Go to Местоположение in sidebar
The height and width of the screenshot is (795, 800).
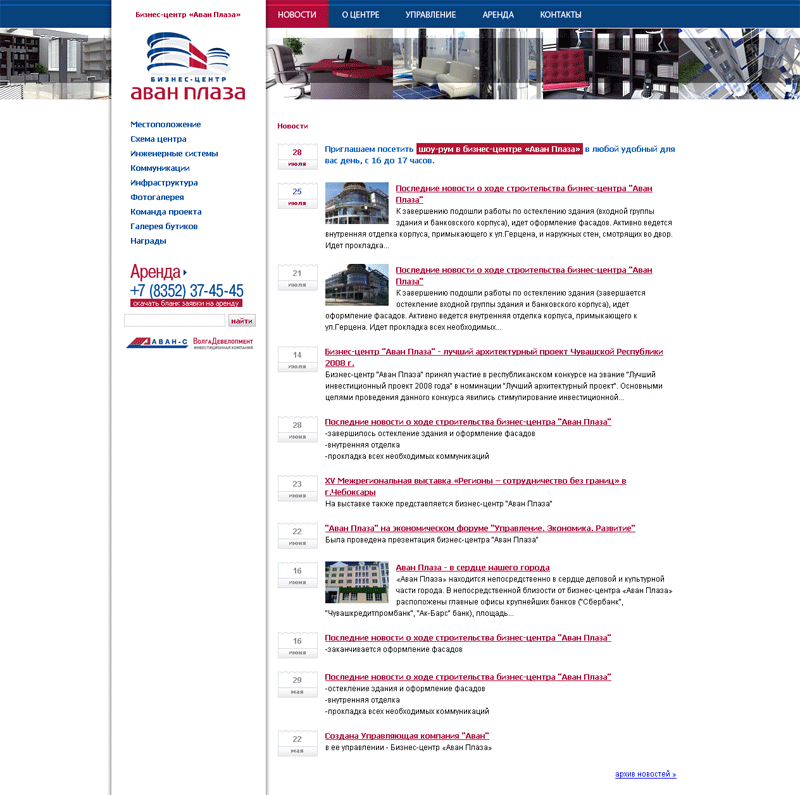coord(165,125)
